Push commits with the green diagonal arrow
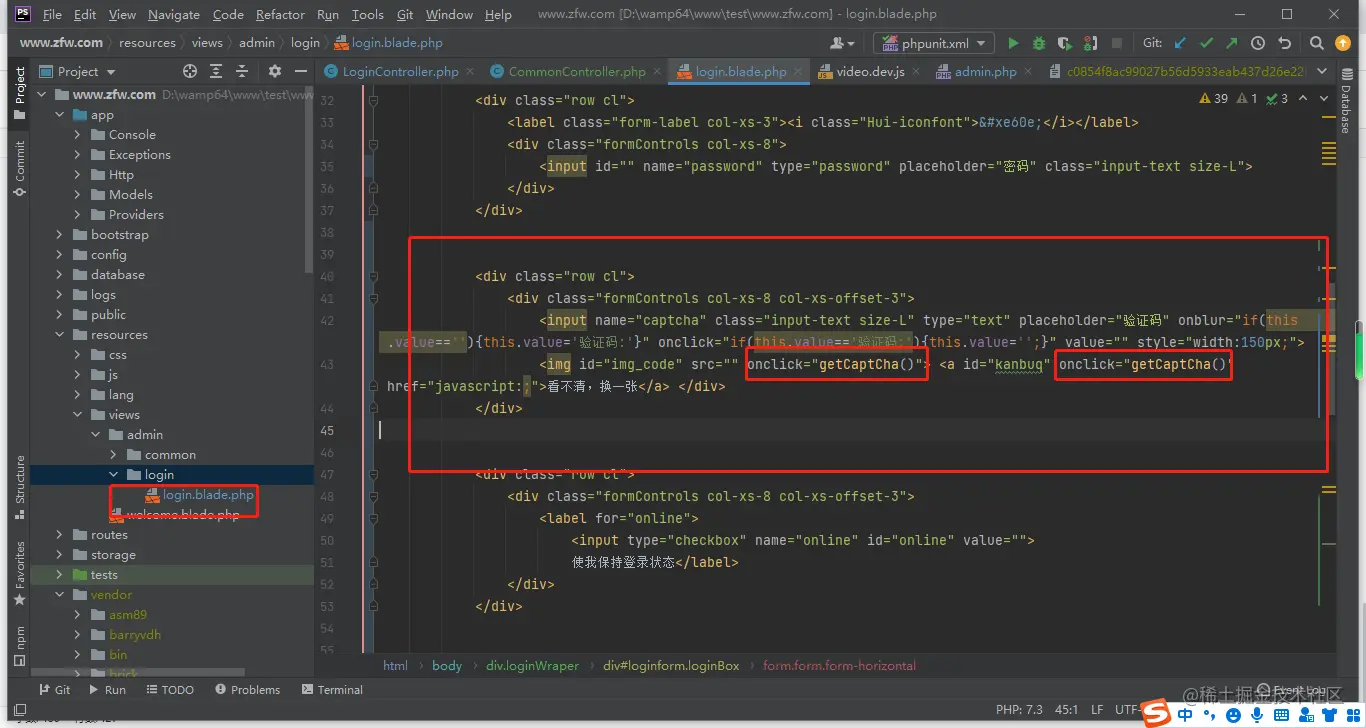 coord(1232,43)
